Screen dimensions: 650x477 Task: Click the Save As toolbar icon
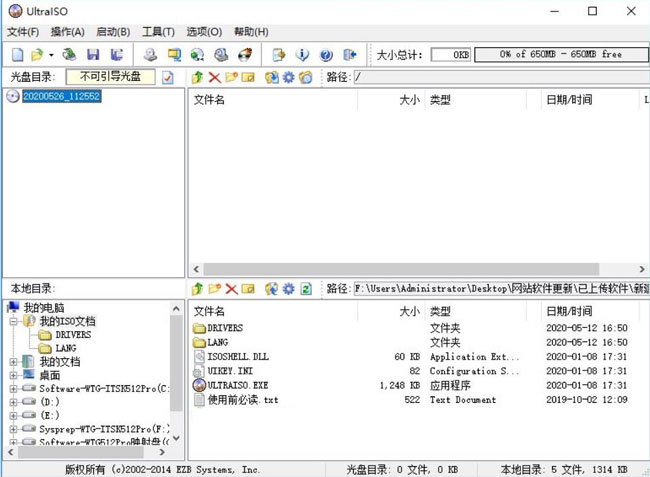click(117, 55)
